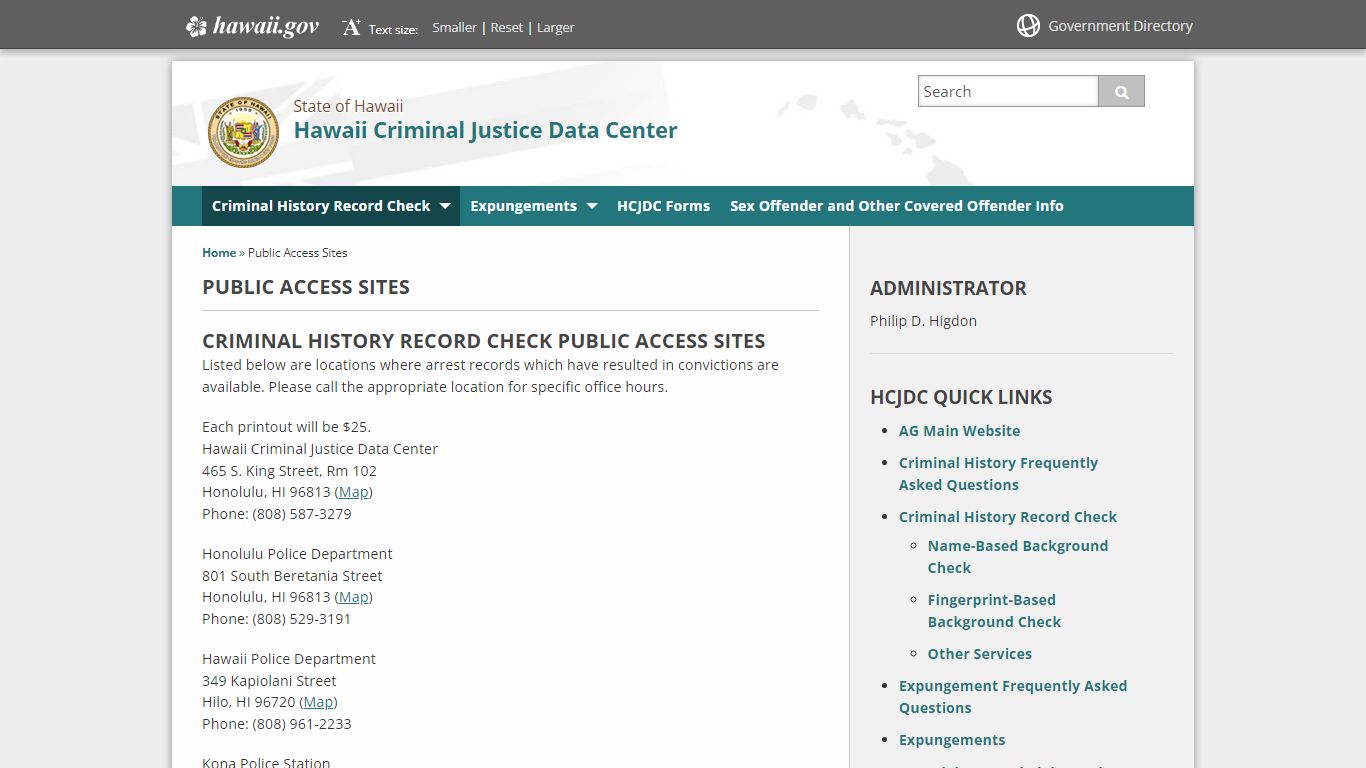This screenshot has width=1366, height=768.
Task: Open Sex Offender and Other Covered Offender Info
Action: pos(897,206)
